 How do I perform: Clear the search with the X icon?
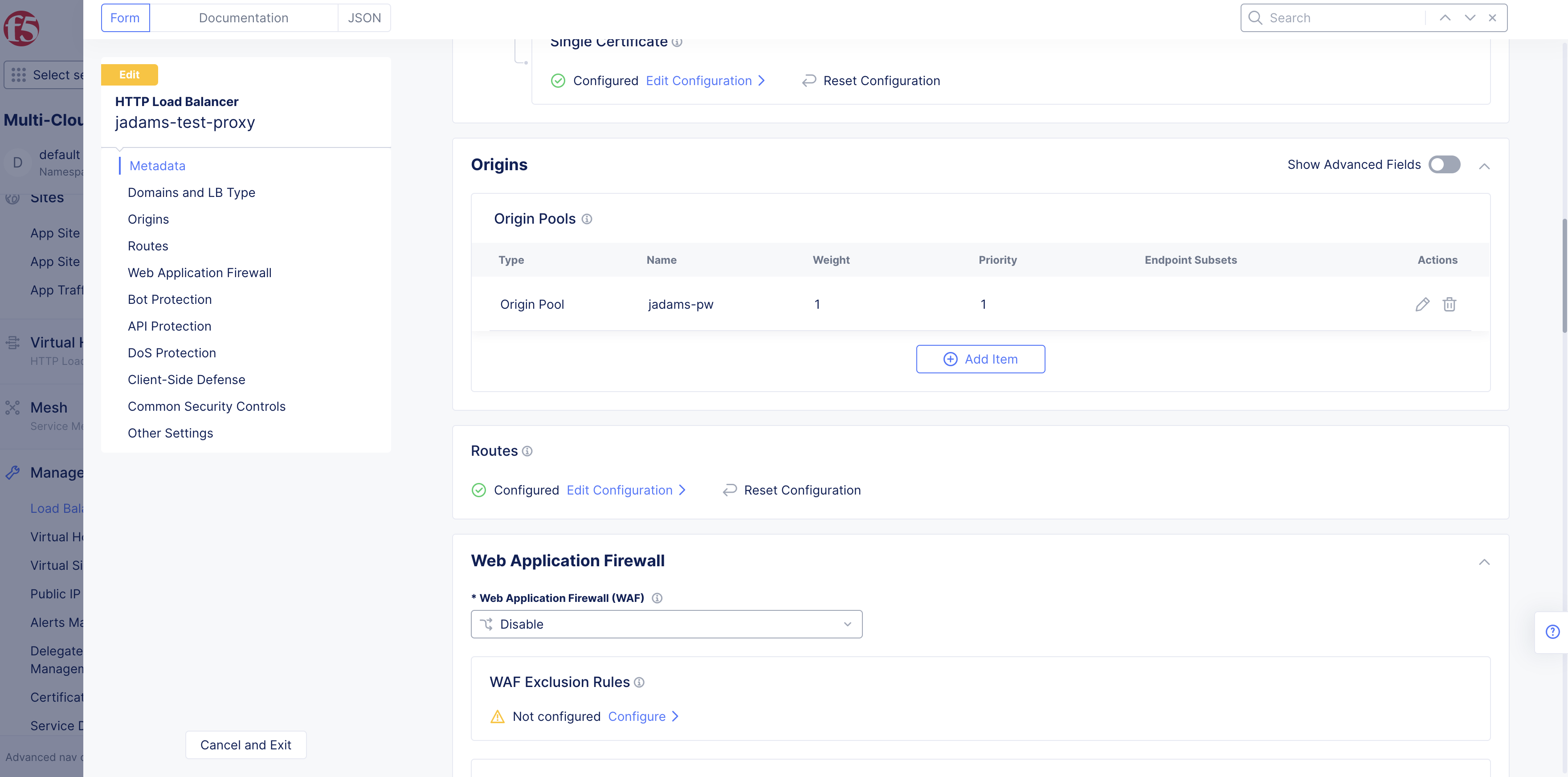tap(1493, 18)
